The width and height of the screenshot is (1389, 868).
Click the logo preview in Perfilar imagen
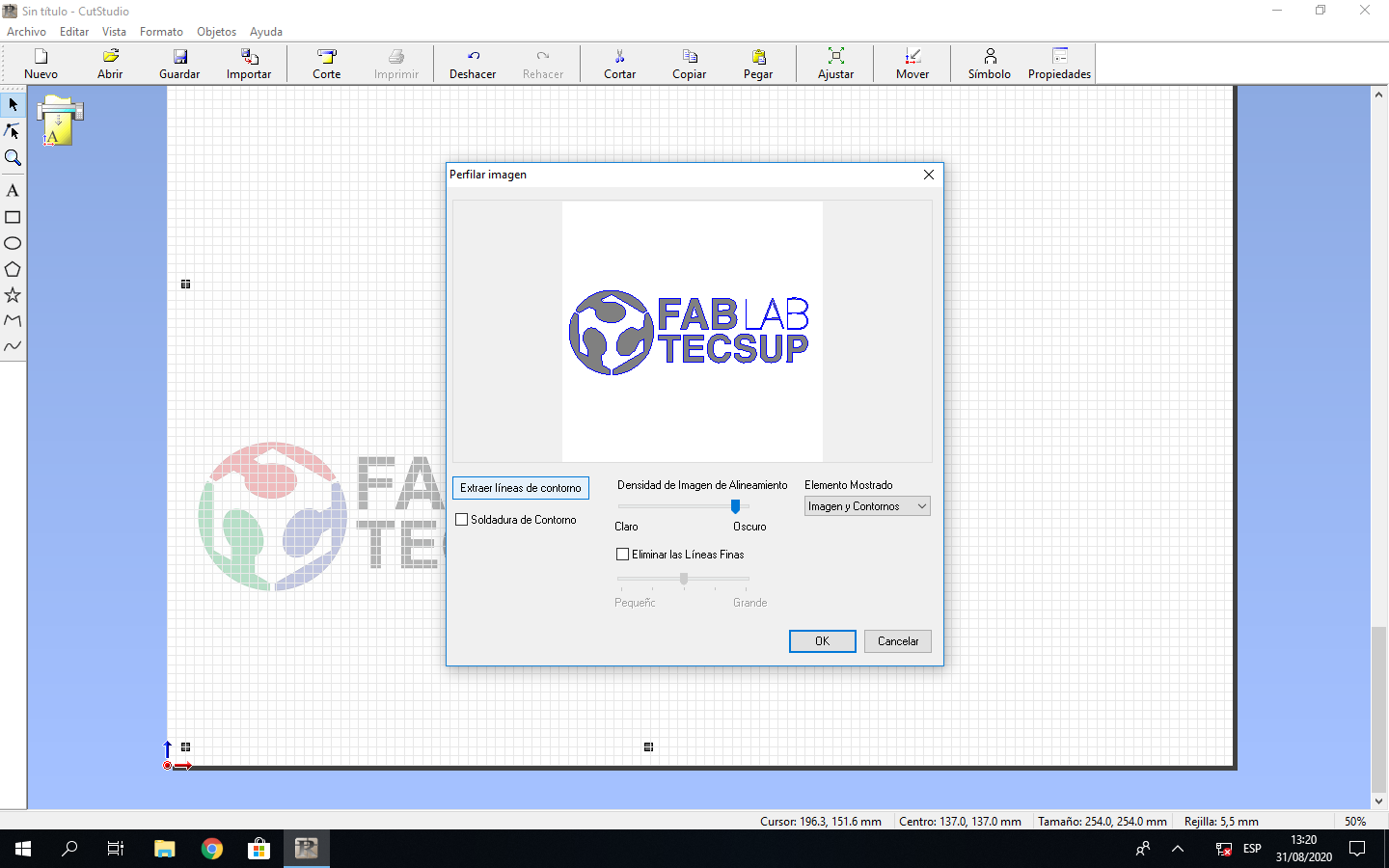coord(691,332)
